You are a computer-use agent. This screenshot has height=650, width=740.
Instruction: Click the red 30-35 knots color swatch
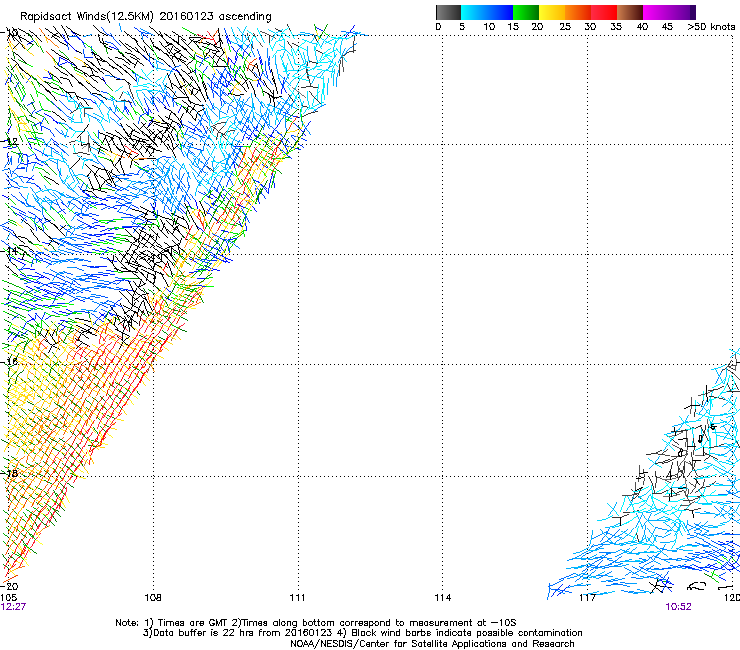pyautogui.click(x=604, y=12)
